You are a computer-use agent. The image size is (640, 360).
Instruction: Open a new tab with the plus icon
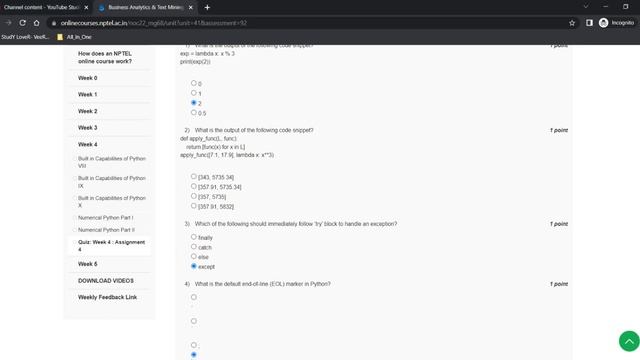pyautogui.click(x=207, y=7)
